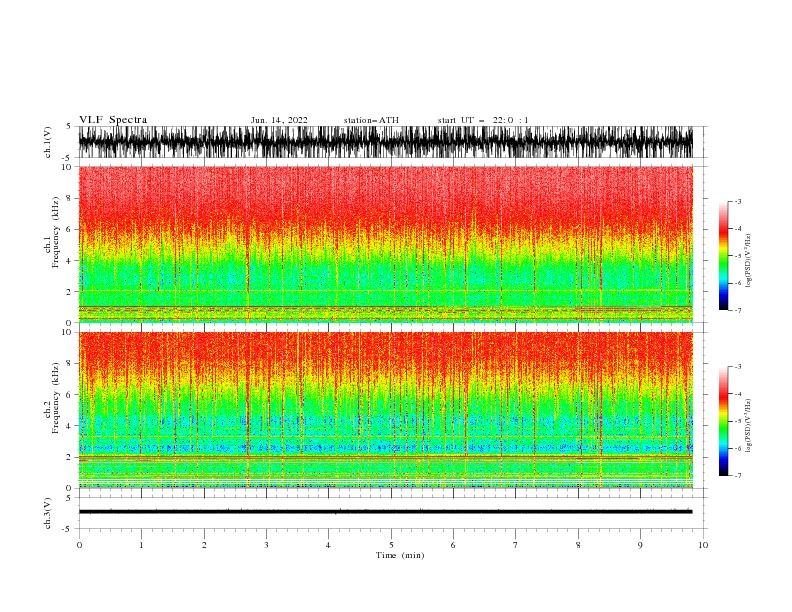
Task: Click the "4" frequency tick on ch.1 spectrogram
Action: (70, 261)
